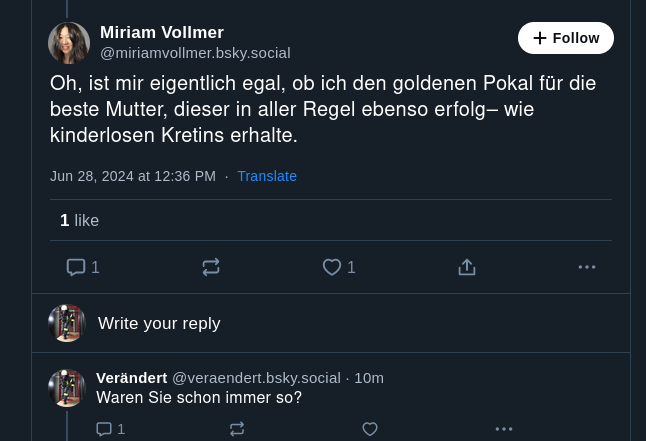Viewport: 646px width, 441px height.
Task: Repost Miriam Vollmer's post
Action: (x=211, y=267)
